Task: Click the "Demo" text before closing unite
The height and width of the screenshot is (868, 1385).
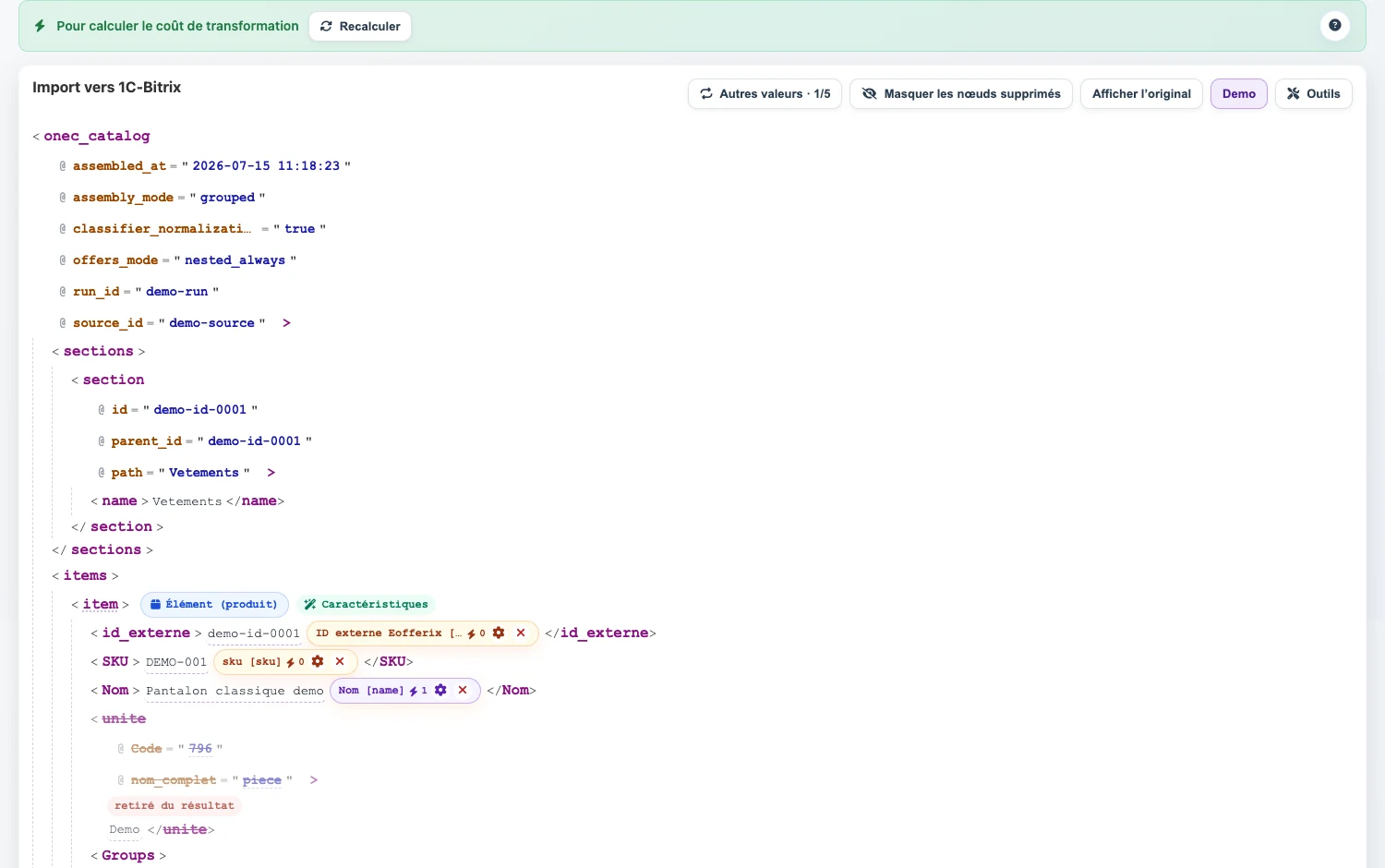Action: pos(125,829)
